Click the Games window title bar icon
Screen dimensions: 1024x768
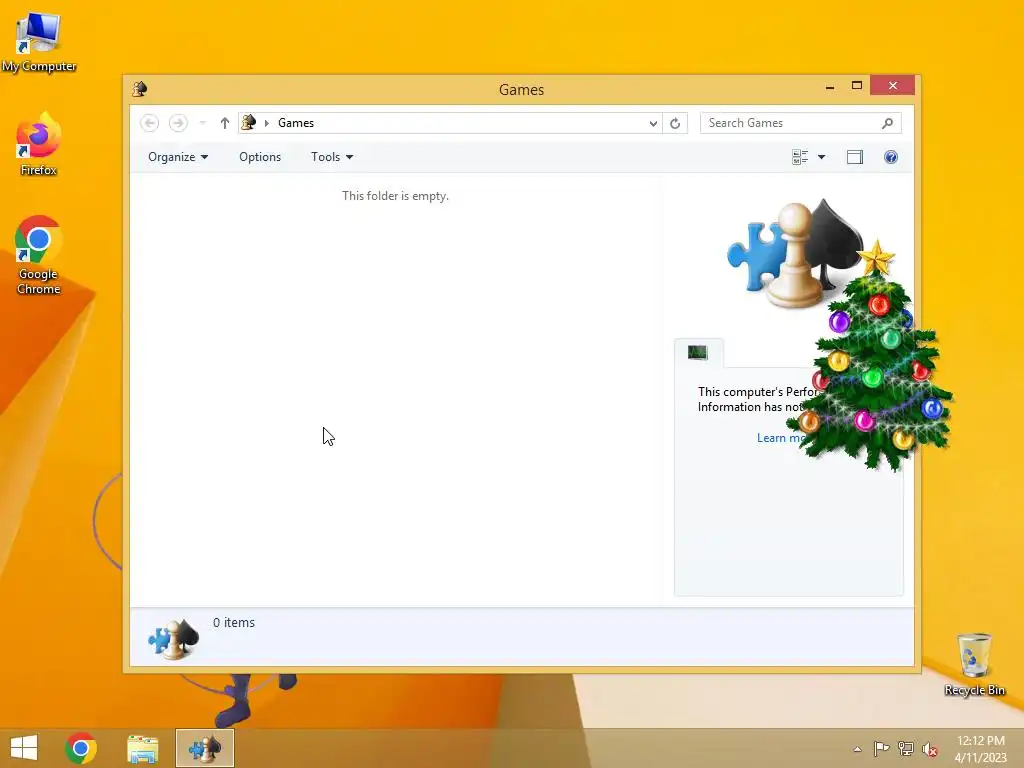click(x=140, y=89)
